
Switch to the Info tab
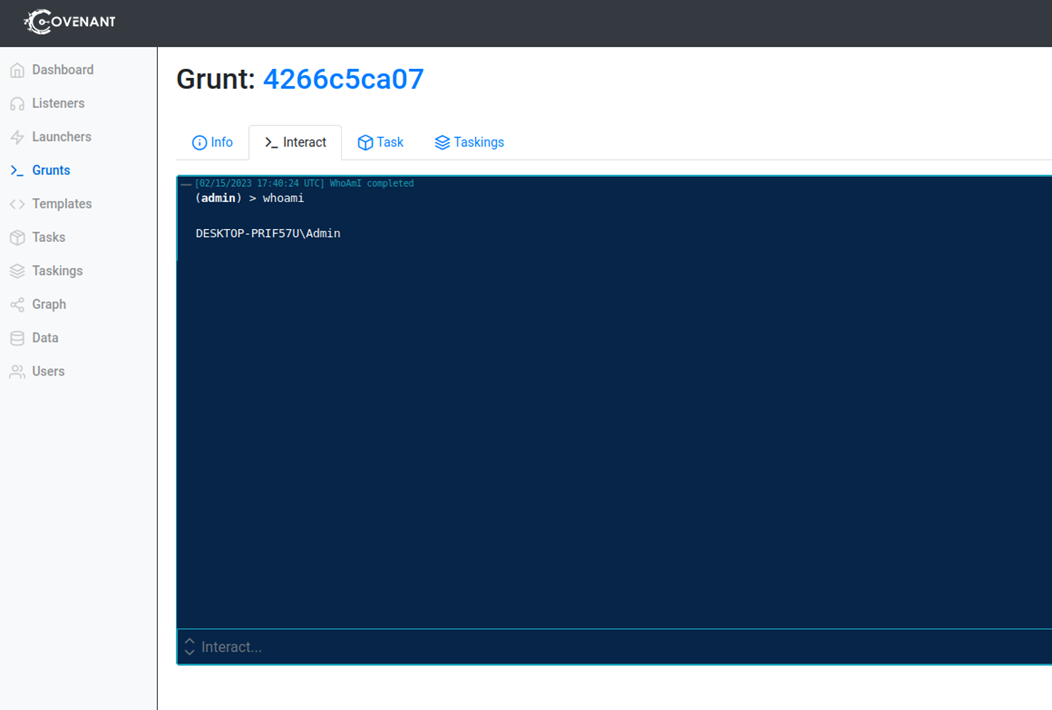coord(212,142)
